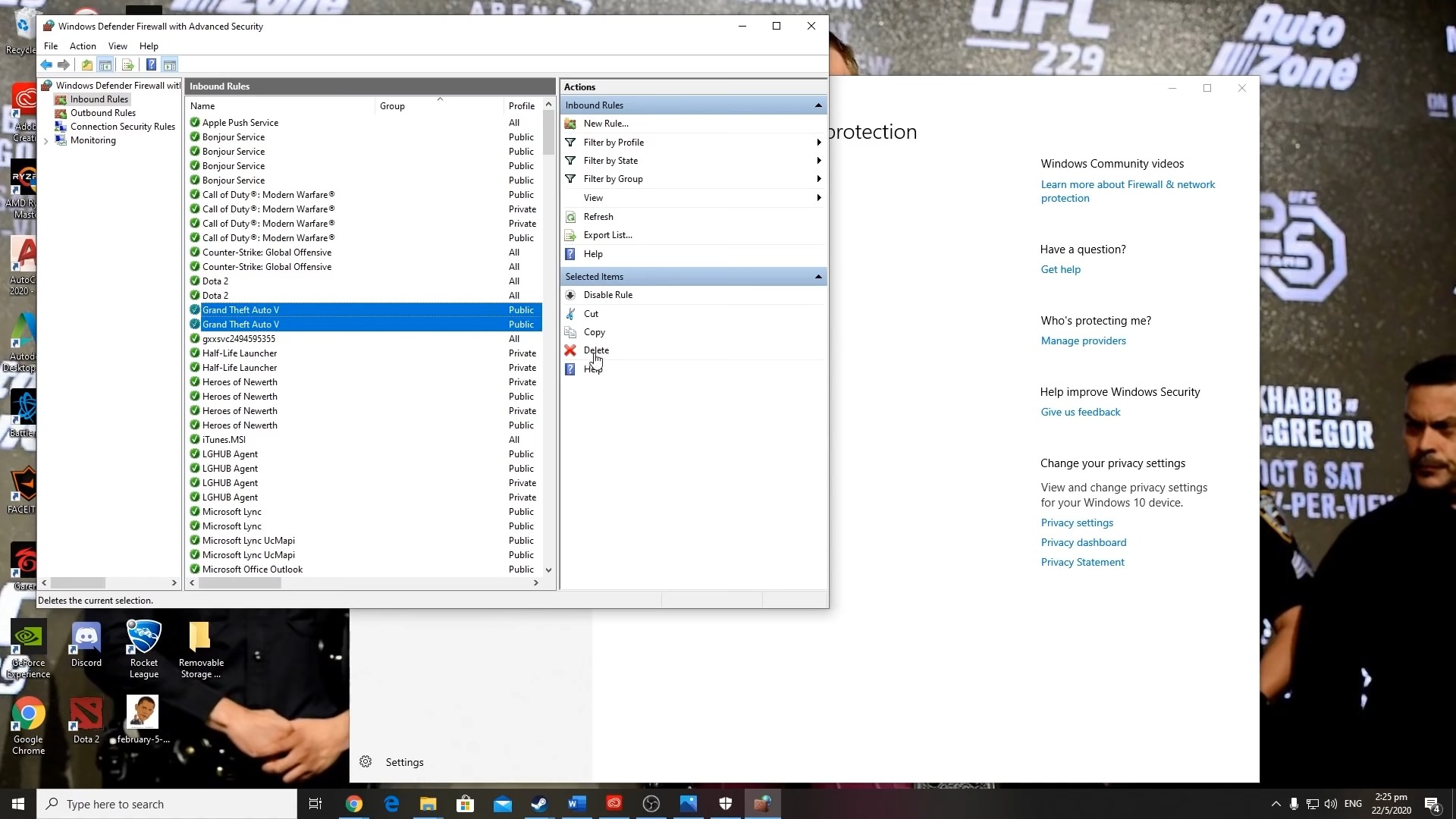This screenshot has height=819, width=1456.
Task: Click the Filter by Profile icon
Action: (570, 141)
